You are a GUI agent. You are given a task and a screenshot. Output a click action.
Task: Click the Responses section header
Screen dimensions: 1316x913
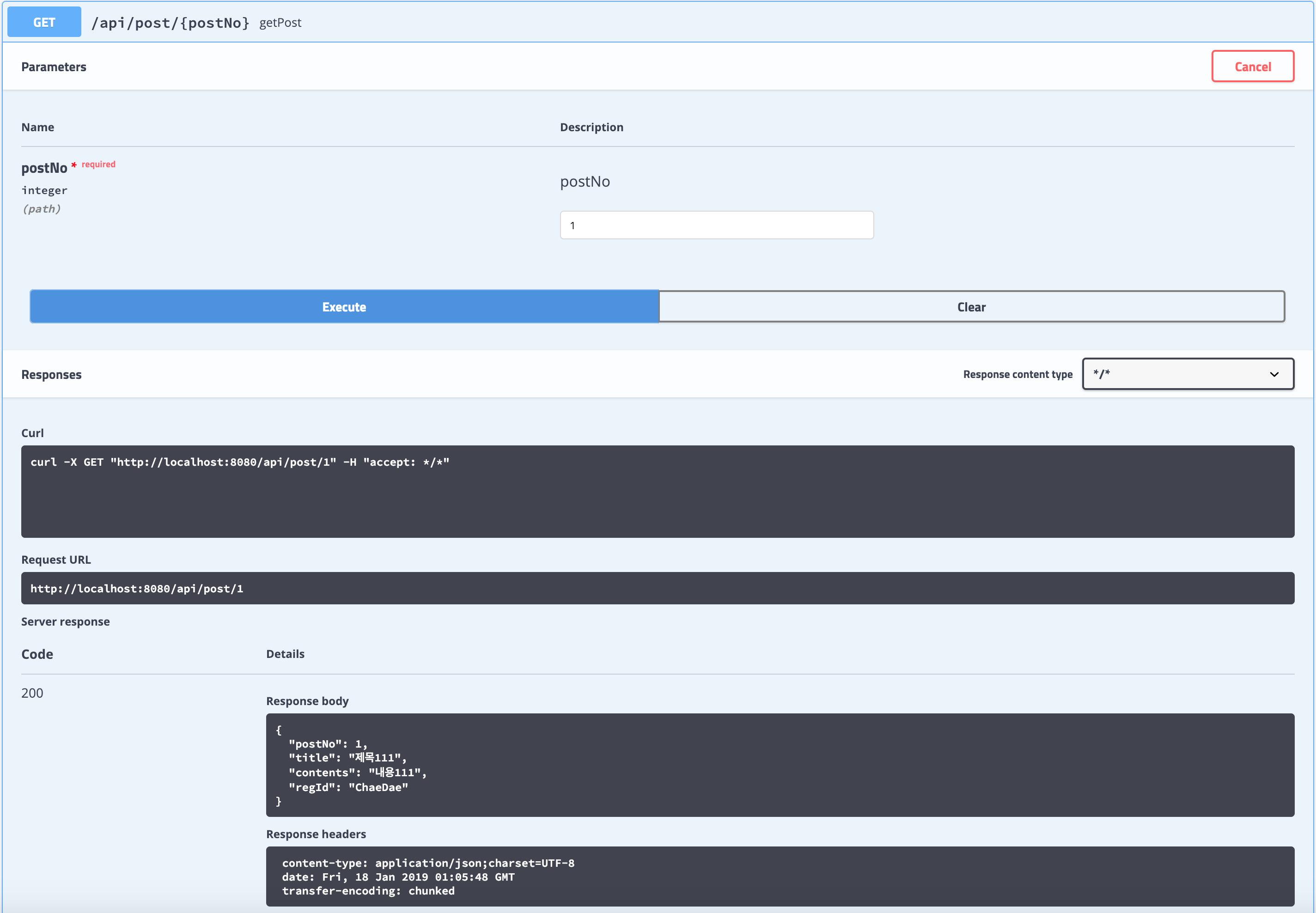point(51,375)
